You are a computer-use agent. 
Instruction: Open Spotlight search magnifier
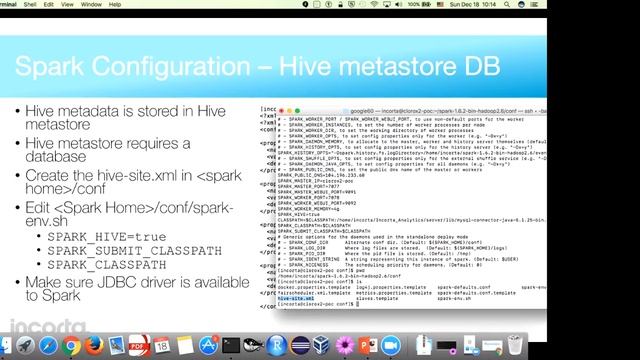[x=507, y=4]
